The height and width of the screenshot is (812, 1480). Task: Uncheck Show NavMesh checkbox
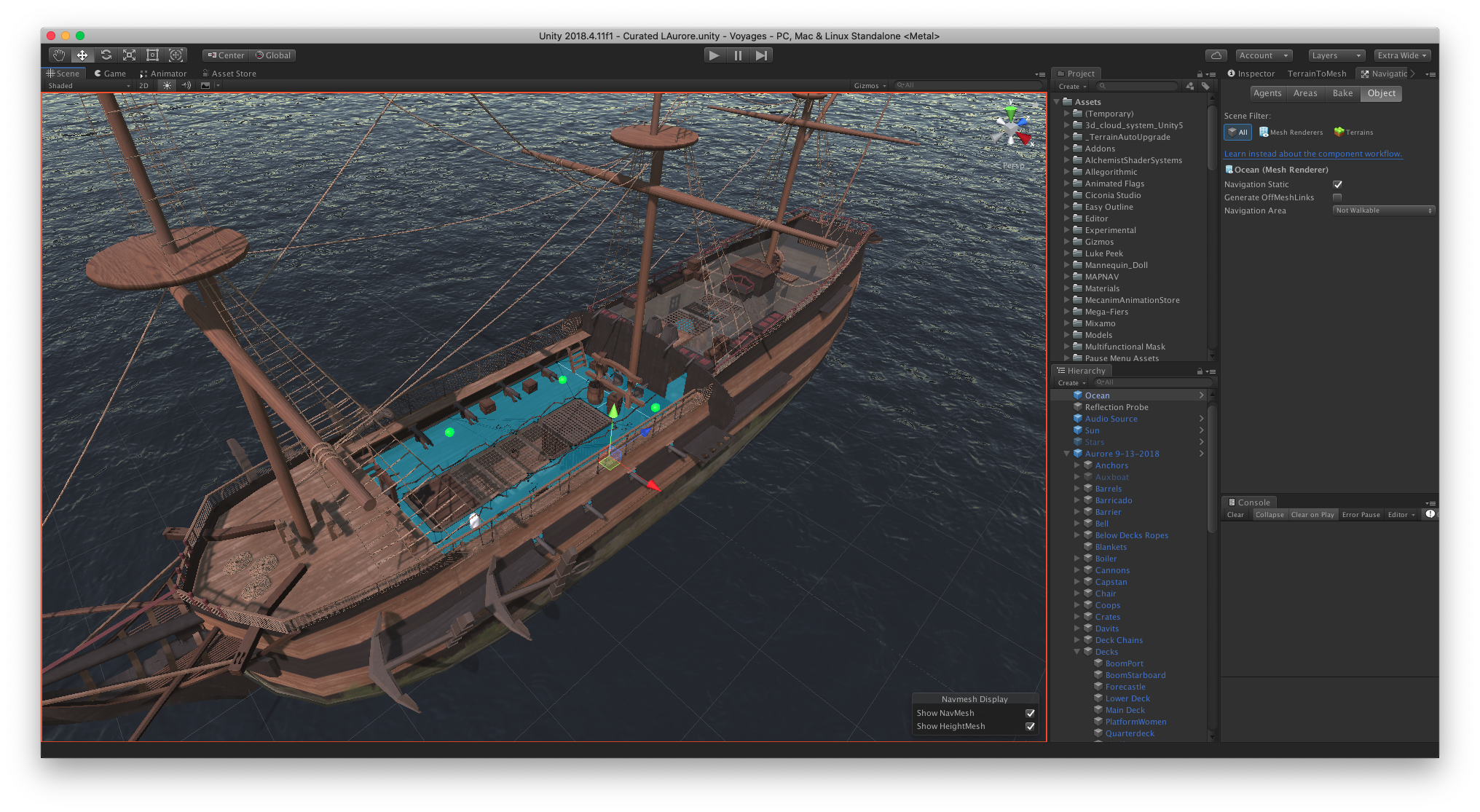(1030, 713)
